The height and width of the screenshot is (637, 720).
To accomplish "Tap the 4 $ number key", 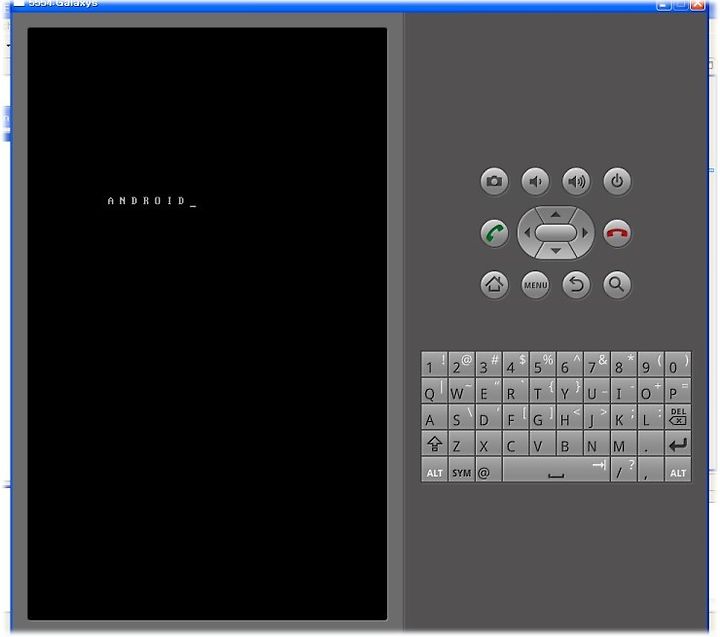I will [515, 364].
